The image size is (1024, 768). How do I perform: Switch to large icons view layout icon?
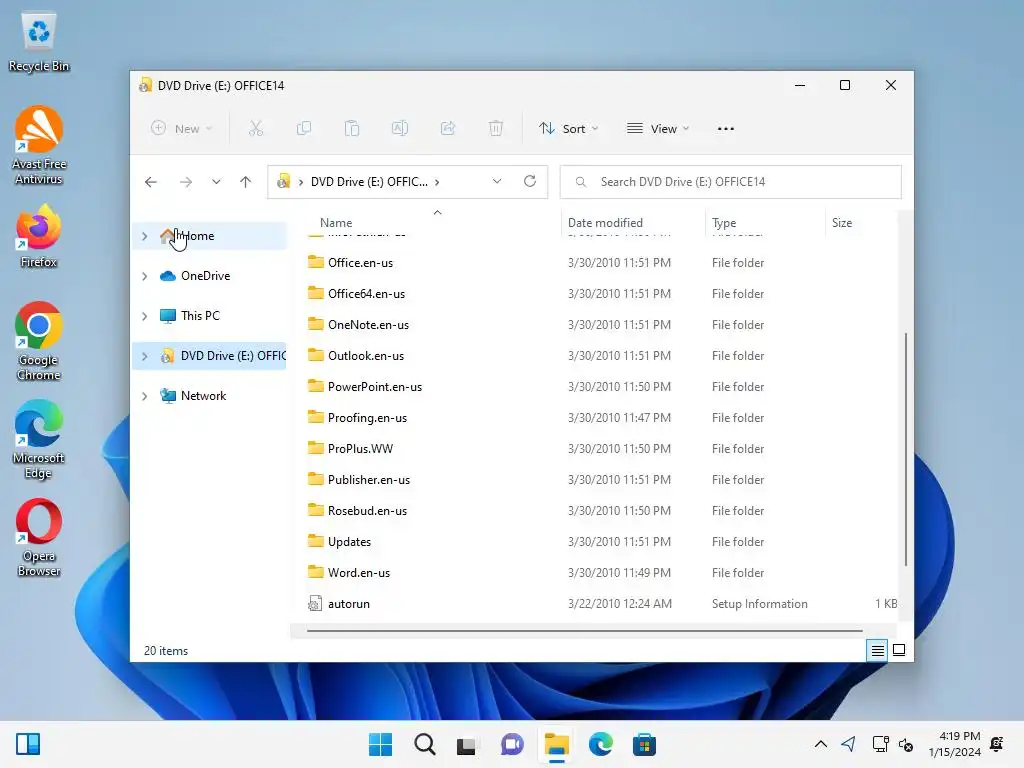pos(899,650)
